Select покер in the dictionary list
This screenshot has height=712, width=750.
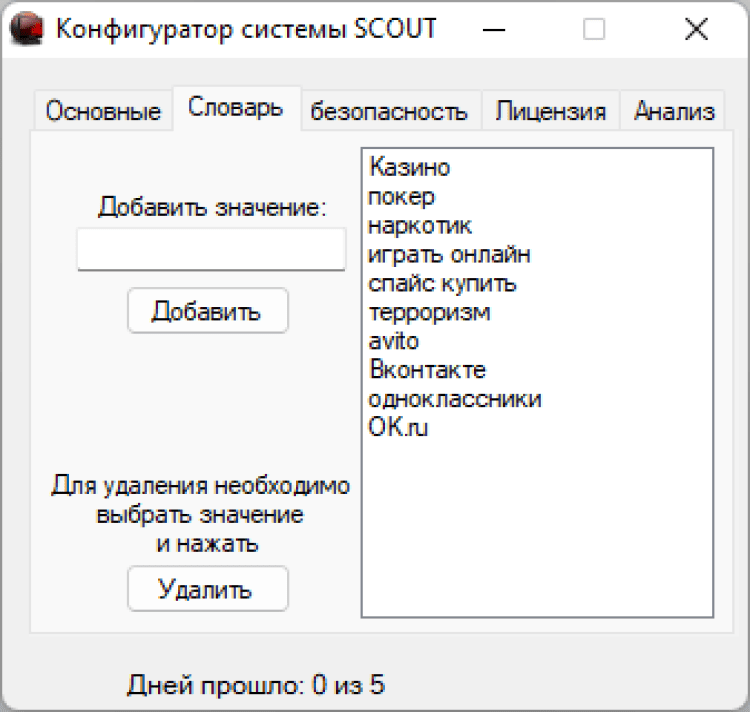(x=401, y=196)
